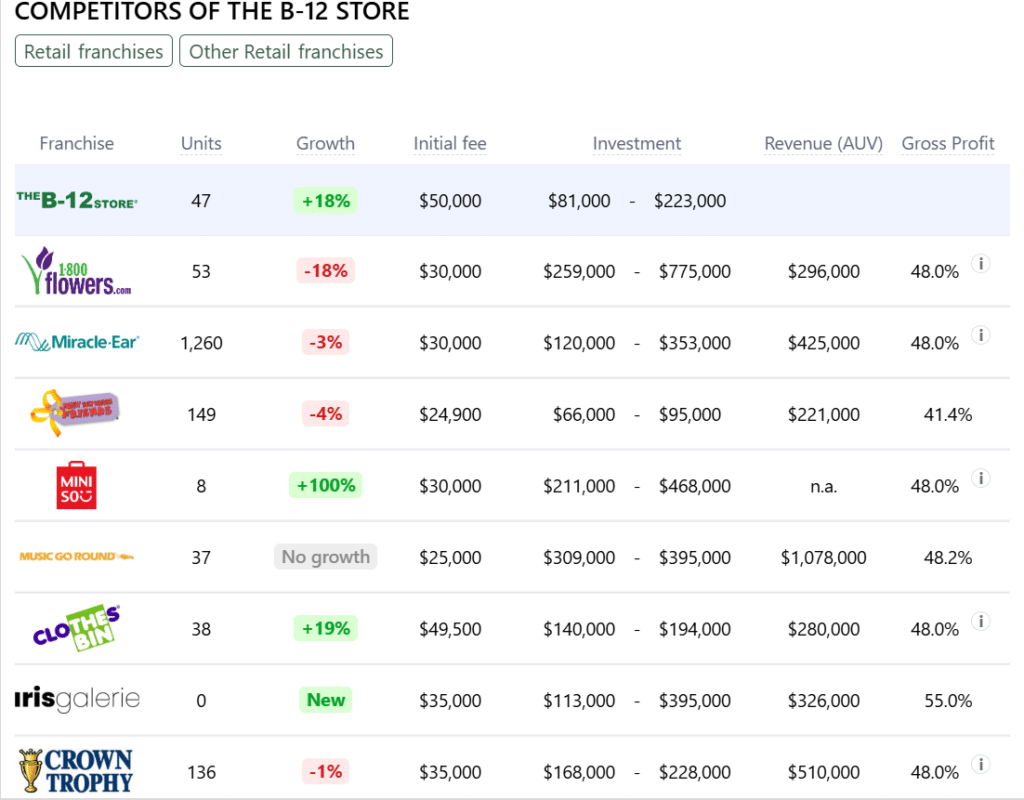Click info icon in the Clothes Bin row

coord(980,621)
